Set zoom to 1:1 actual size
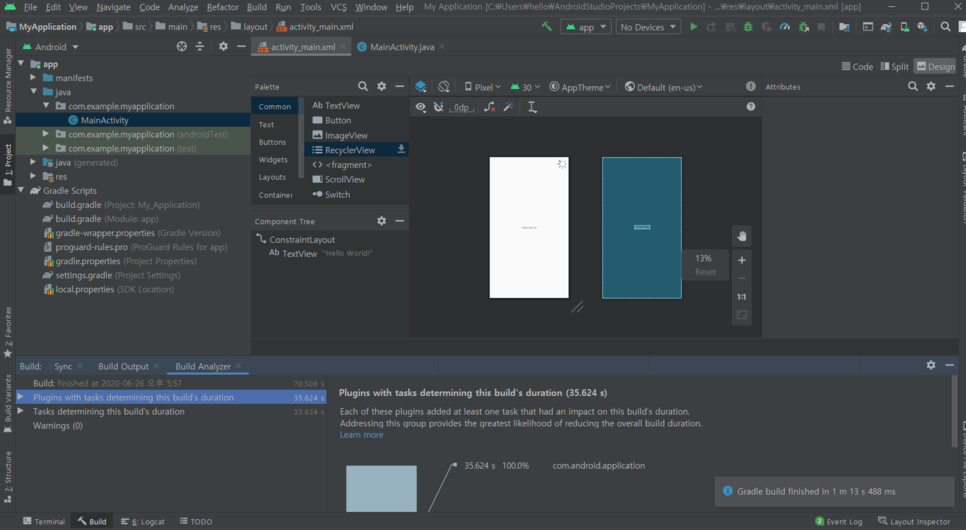This screenshot has height=530, width=966. tap(742, 297)
